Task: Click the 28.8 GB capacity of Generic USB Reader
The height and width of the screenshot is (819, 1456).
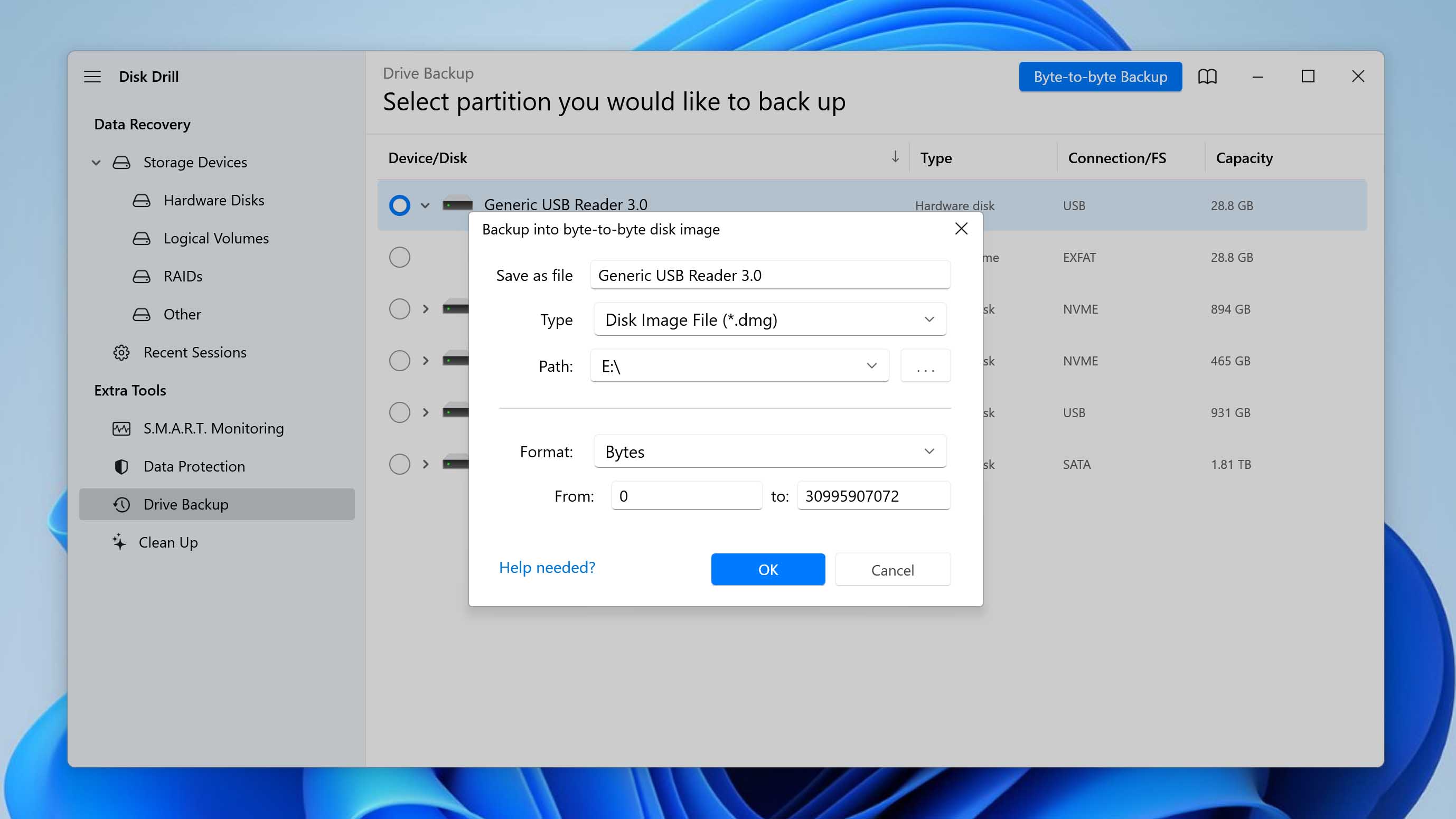Action: pyautogui.click(x=1232, y=206)
